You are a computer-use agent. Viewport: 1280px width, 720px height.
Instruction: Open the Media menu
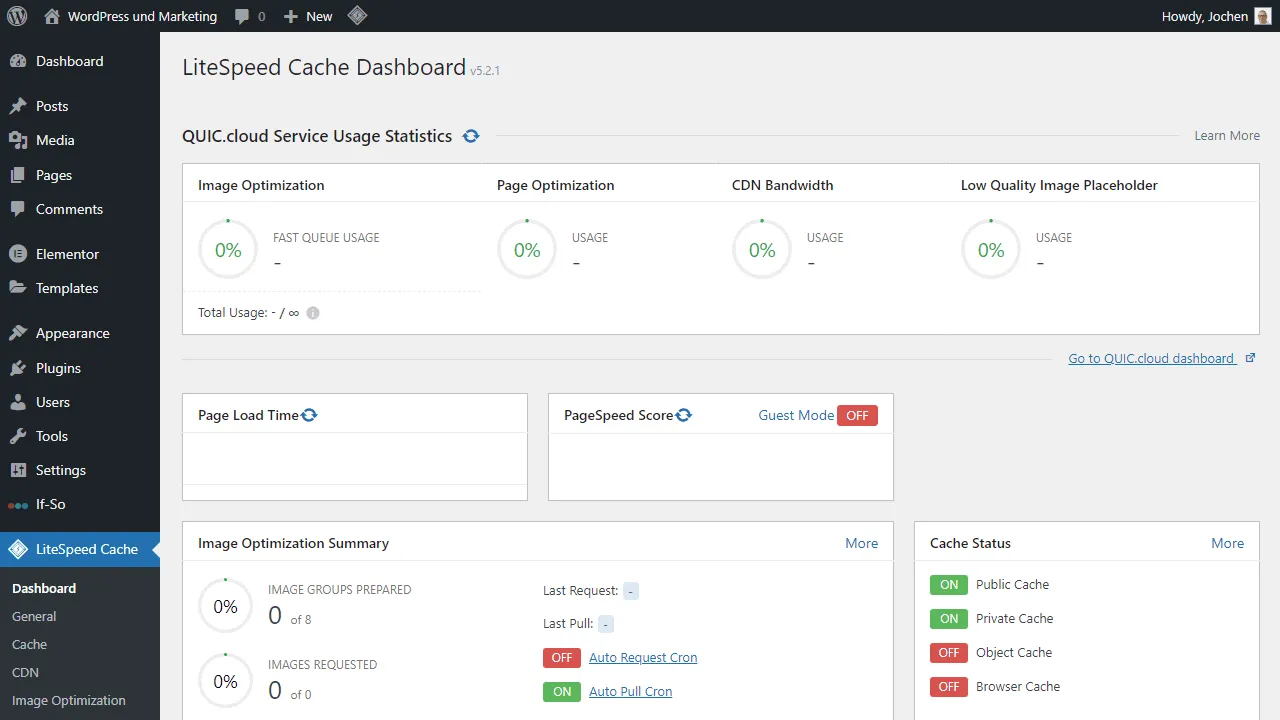click(80, 140)
